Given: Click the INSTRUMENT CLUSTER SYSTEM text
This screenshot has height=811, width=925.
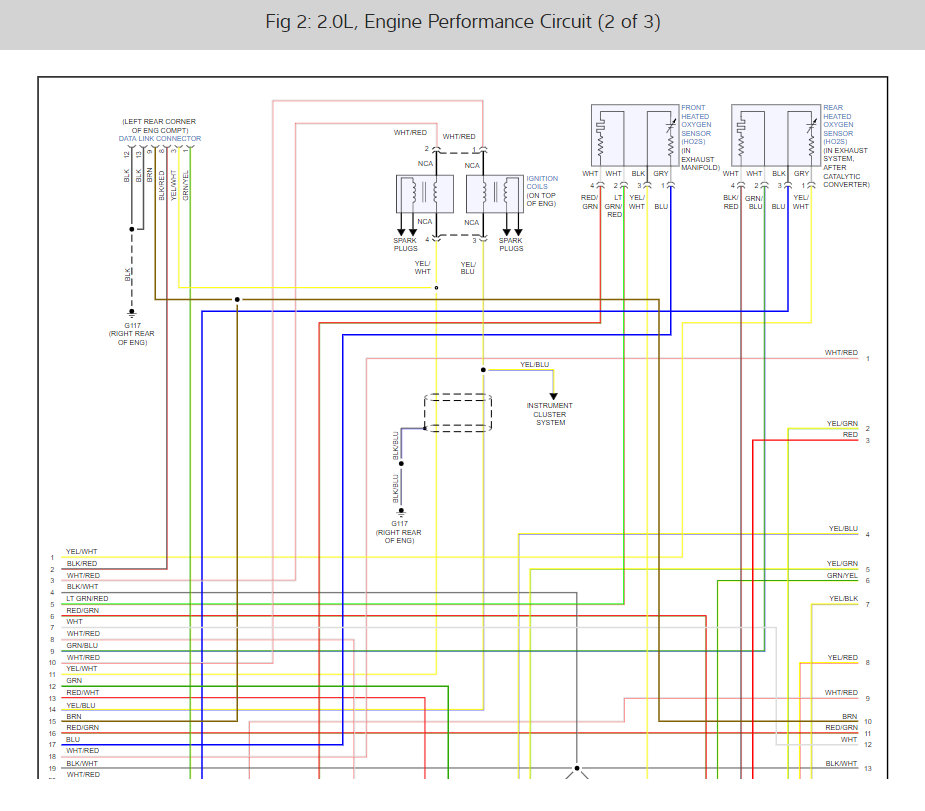Looking at the screenshot, I should [550, 414].
